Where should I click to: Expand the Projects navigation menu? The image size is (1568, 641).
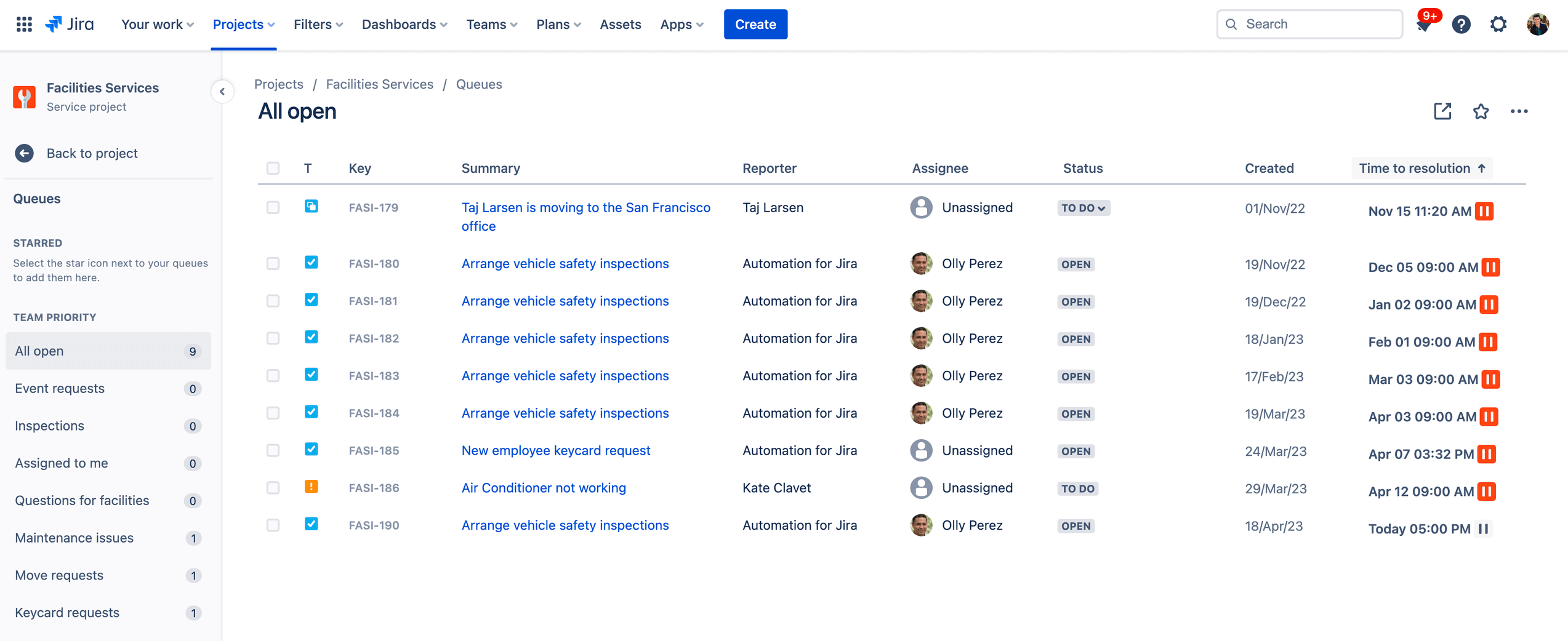[243, 24]
